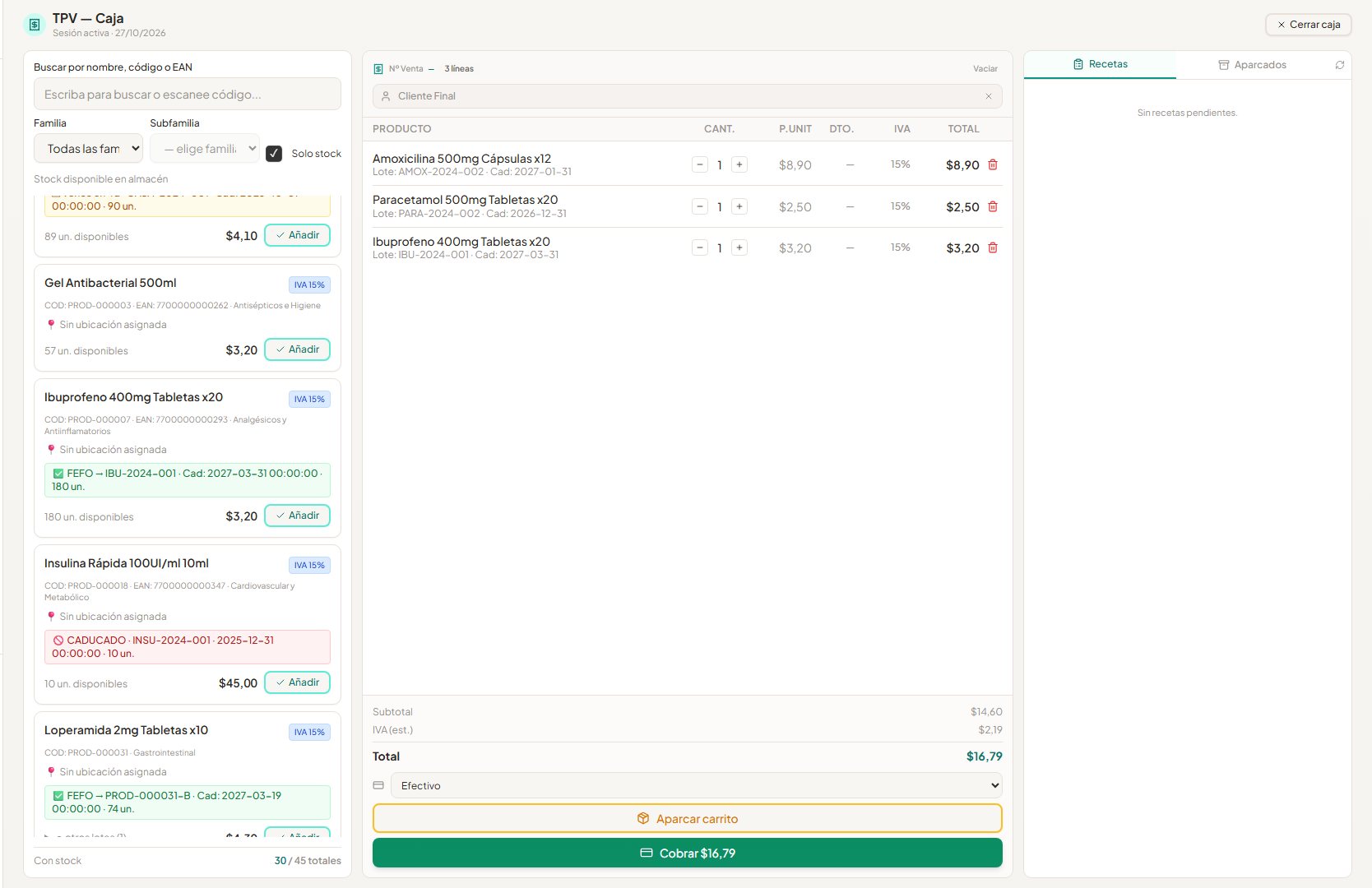The image size is (1372, 888).
Task: Decrease Ibuprofeno quantity with minus button
Action: click(700, 247)
